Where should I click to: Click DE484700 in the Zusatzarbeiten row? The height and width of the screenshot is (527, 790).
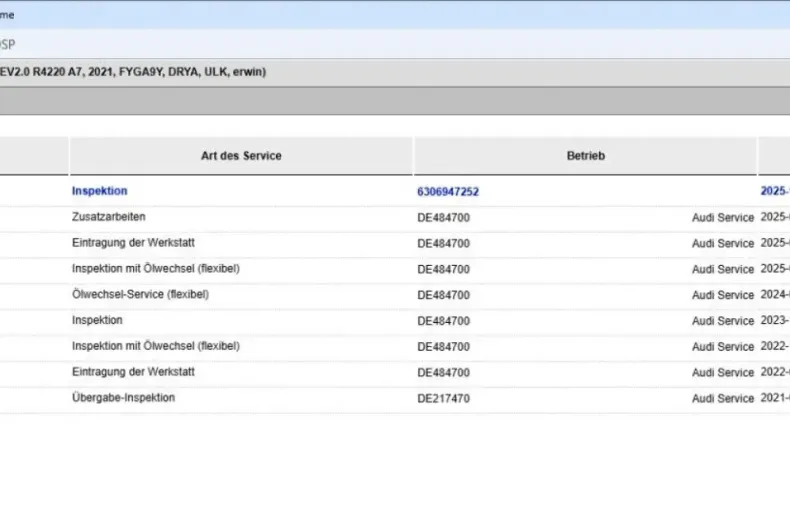pyautogui.click(x=443, y=217)
